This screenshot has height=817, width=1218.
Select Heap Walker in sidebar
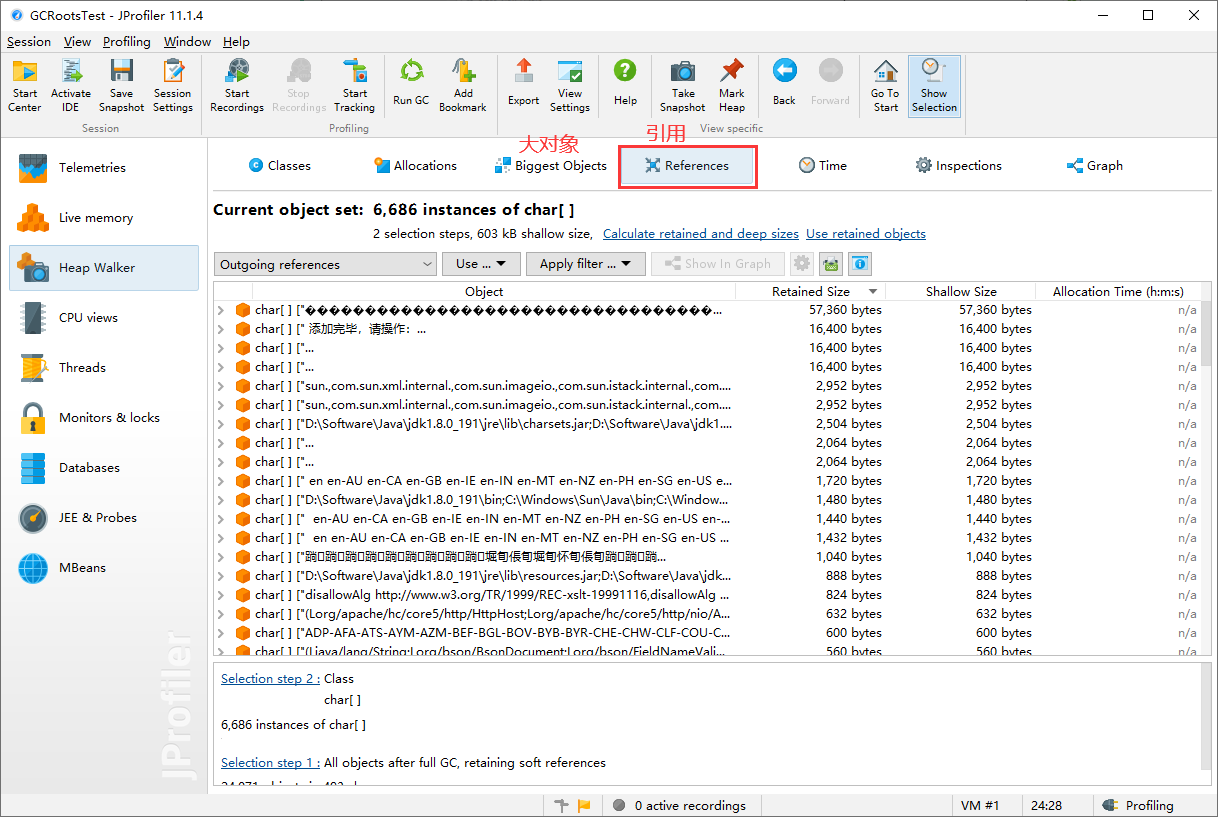click(104, 268)
